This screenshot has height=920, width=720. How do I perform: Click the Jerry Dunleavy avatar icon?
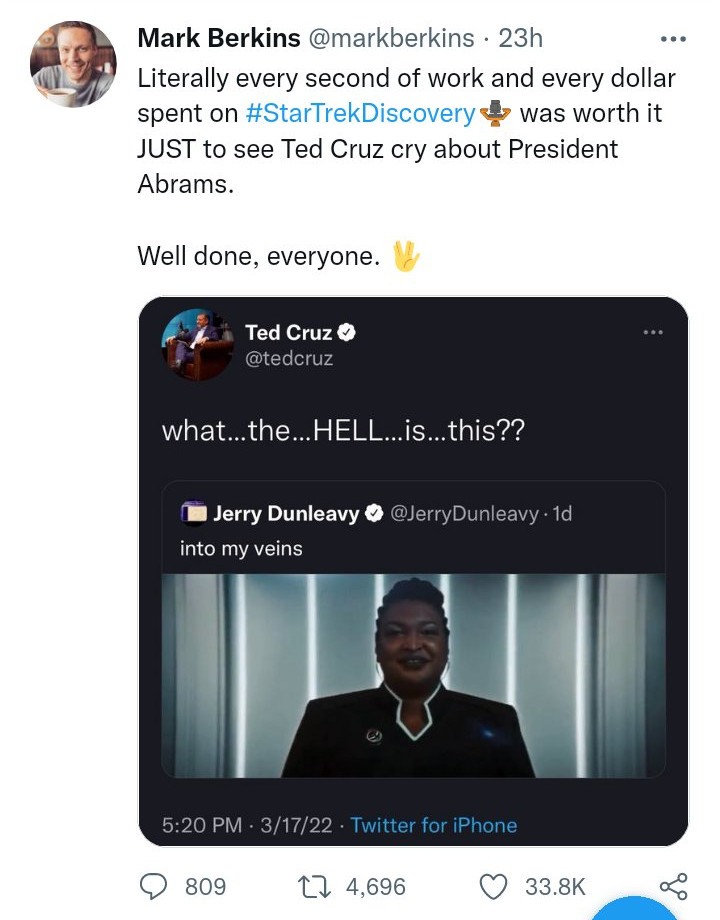(x=193, y=514)
